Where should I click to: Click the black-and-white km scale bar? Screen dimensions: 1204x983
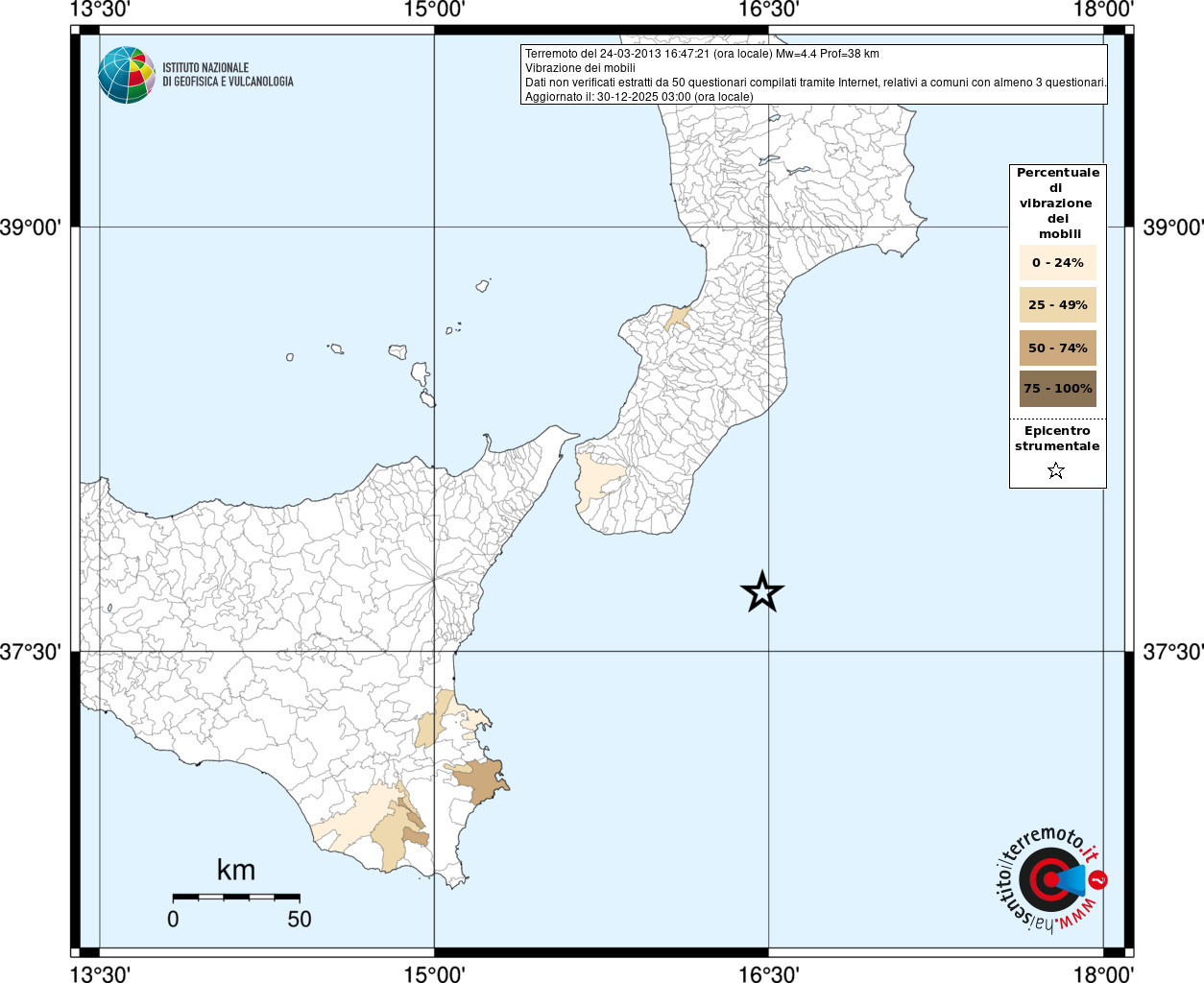236,897
